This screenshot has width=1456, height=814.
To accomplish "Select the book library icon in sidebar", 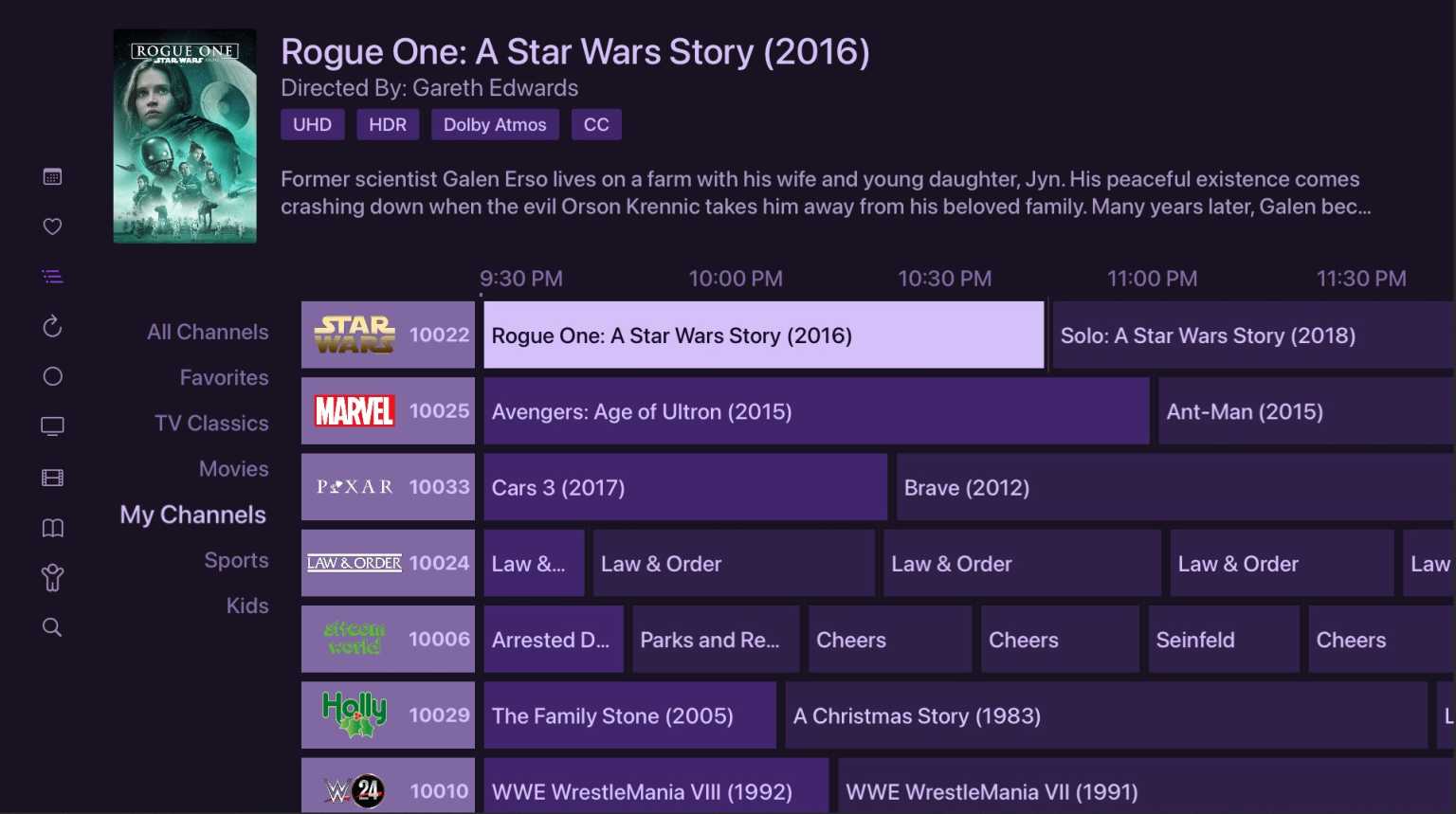I will point(52,528).
